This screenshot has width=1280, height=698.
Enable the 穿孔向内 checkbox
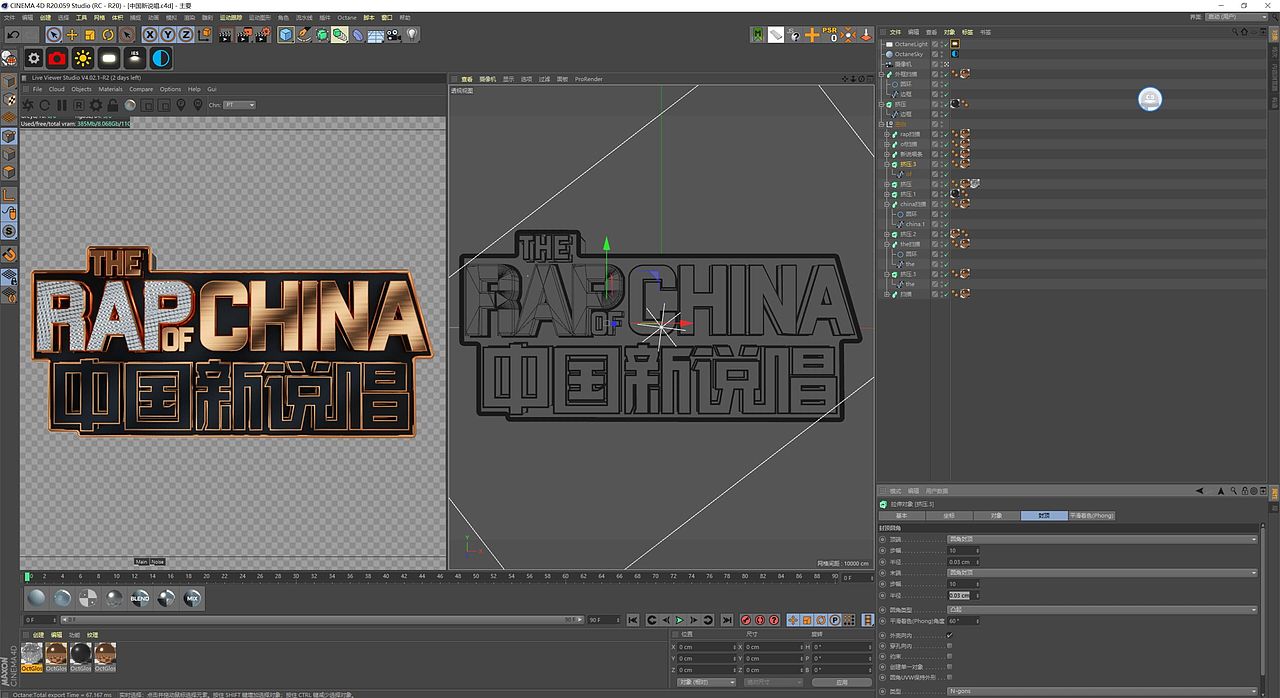pos(949,646)
